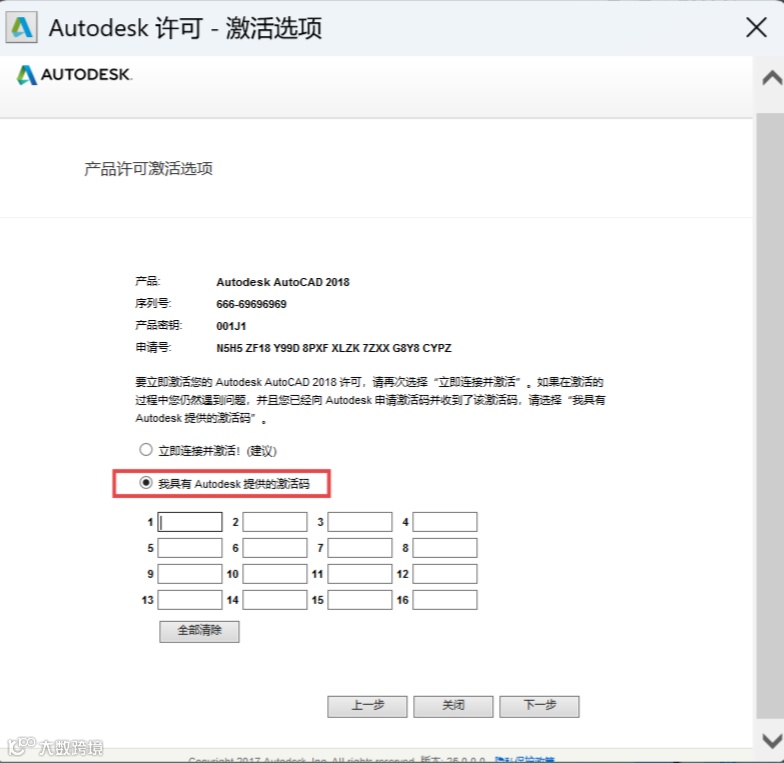Click activation code field 6
The image size is (784, 763).
click(275, 548)
